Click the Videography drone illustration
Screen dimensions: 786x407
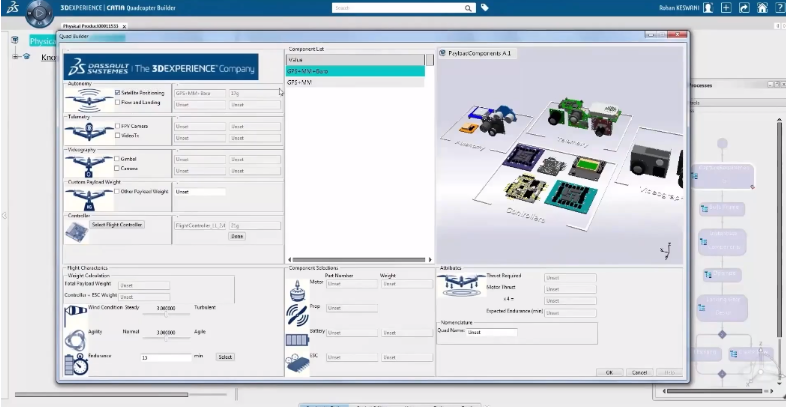pyautogui.click(x=89, y=166)
